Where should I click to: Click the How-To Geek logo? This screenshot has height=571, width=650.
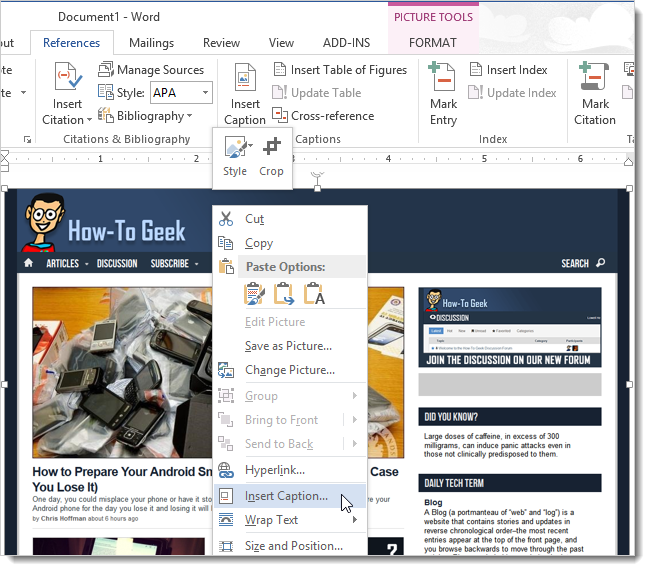104,223
